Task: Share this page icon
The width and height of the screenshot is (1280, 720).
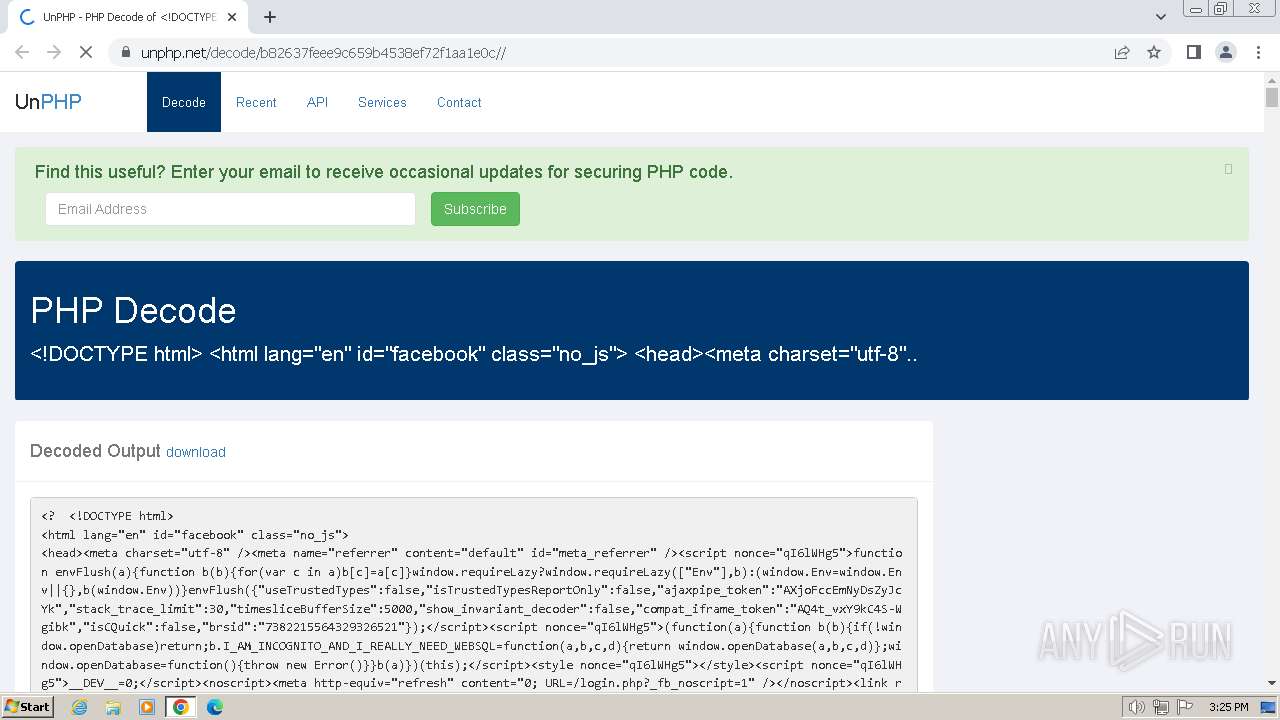Action: point(1122,52)
